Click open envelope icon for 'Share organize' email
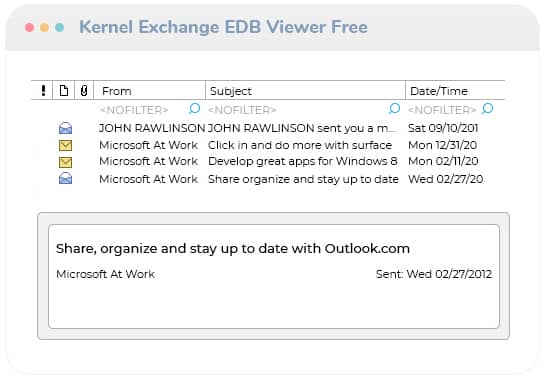Viewport: 545px width, 380px height. click(x=65, y=178)
